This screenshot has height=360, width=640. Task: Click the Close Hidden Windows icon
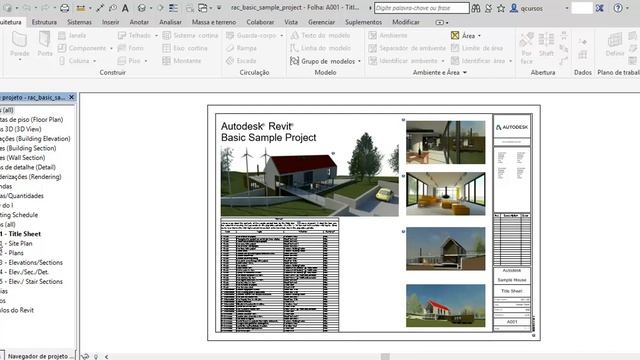click(x=189, y=8)
